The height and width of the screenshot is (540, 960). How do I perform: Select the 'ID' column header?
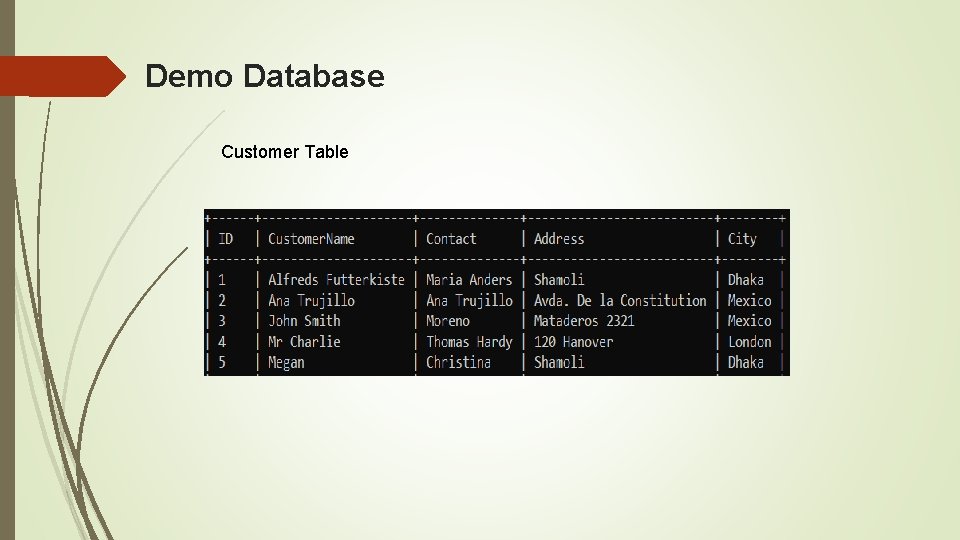(226, 239)
